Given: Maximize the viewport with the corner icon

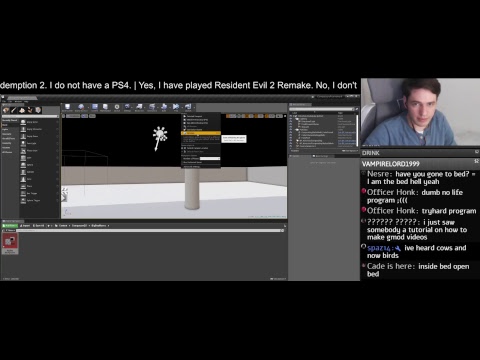Looking at the screenshot, I should pos(285,116).
